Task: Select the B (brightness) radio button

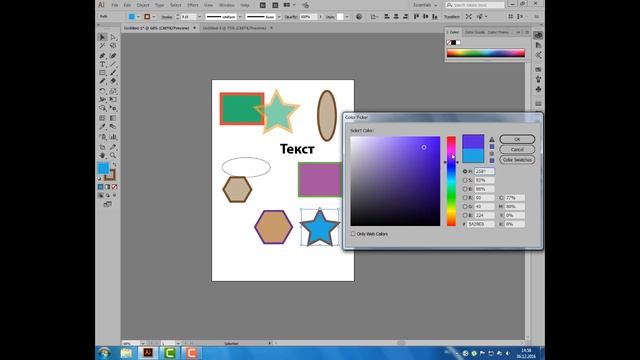Action: 465,189
